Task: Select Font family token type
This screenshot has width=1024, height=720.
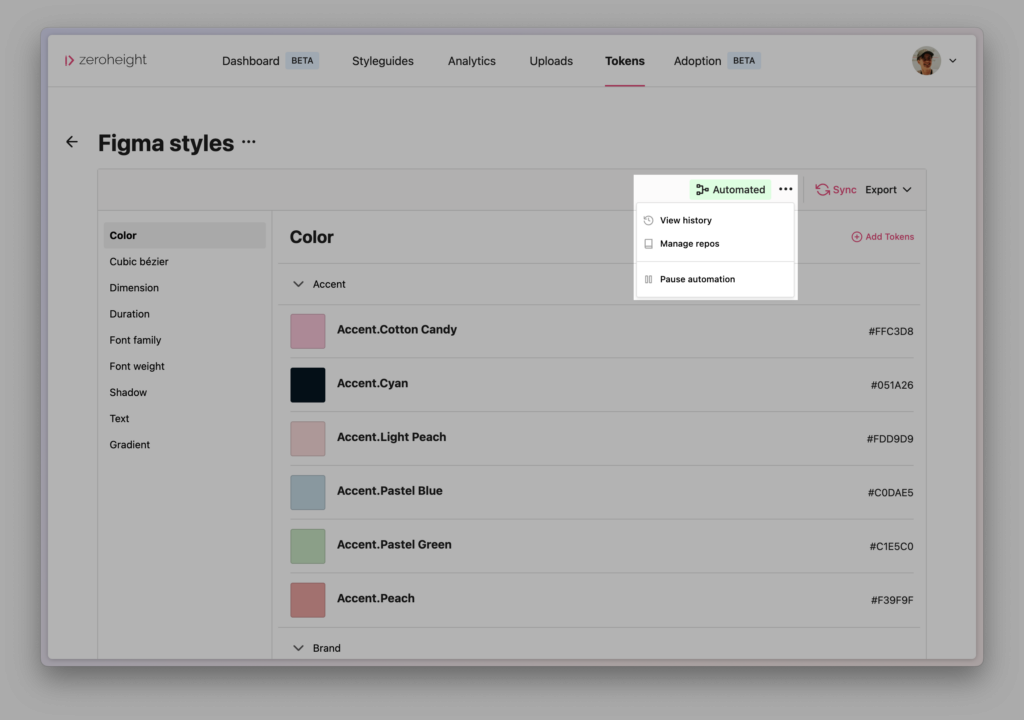Action: 185,340
